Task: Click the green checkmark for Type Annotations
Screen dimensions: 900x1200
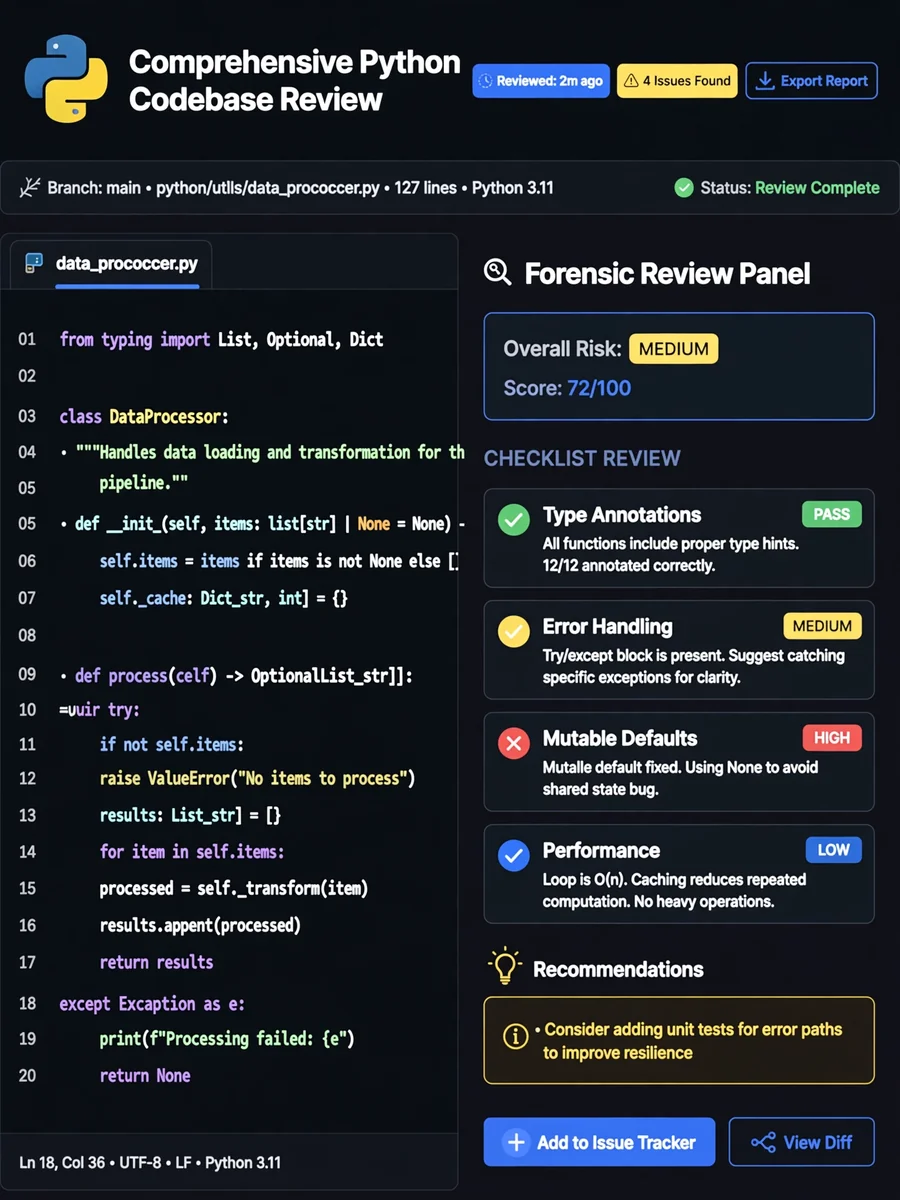Action: (x=514, y=520)
